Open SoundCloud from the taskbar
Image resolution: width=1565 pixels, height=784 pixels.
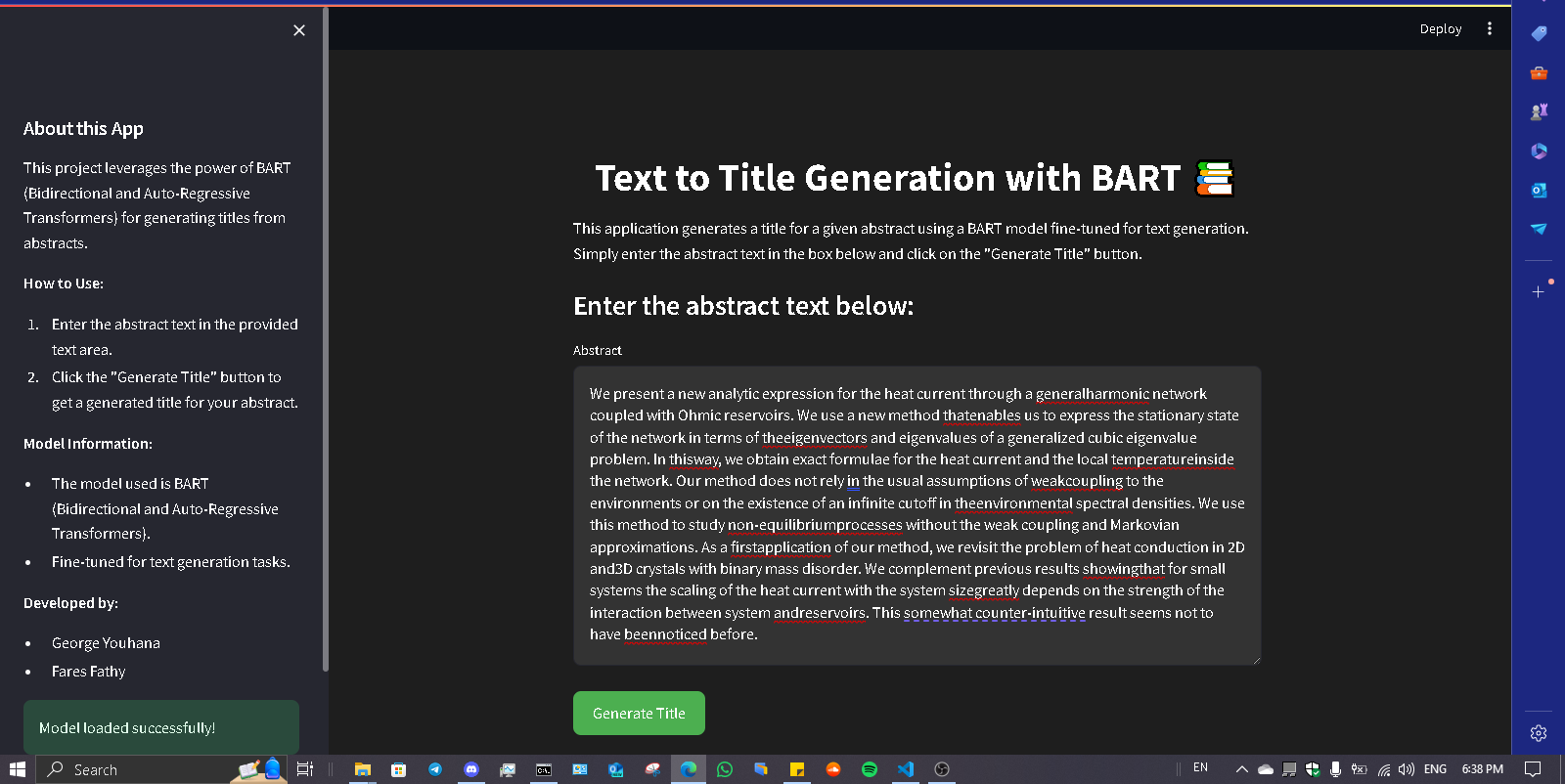click(x=833, y=769)
